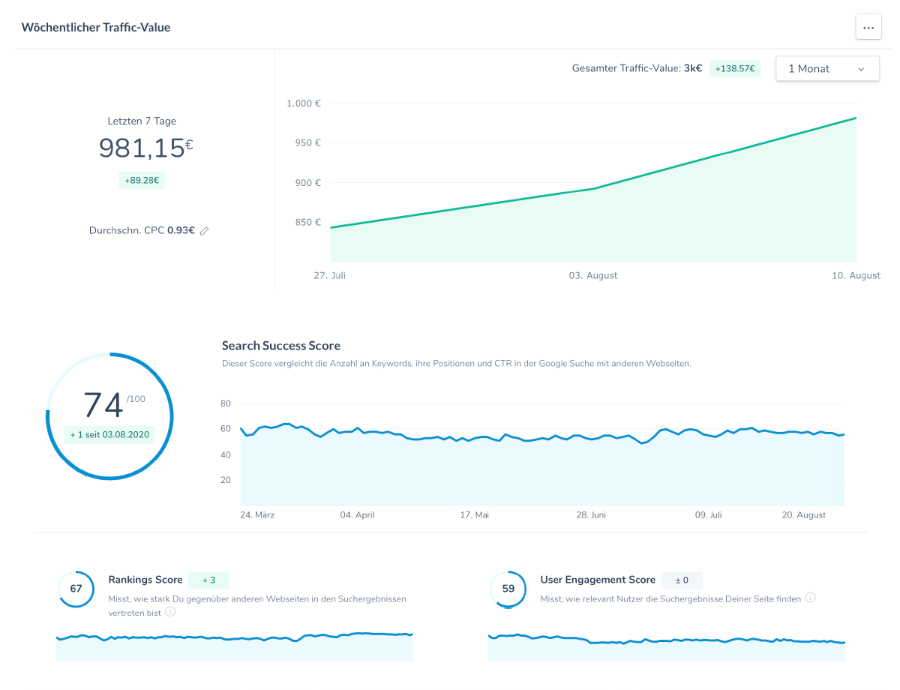Viewport: 900px width, 690px height.
Task: Edit average CPC with pencil icon
Action: coord(204,231)
